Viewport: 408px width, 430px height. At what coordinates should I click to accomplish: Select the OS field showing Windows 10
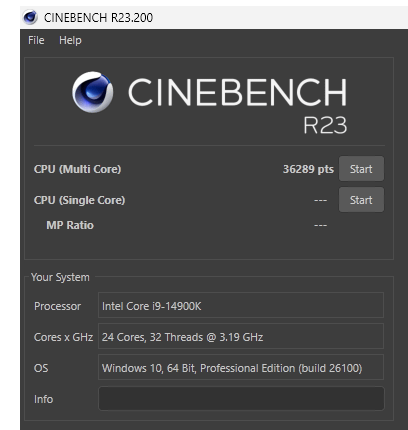pos(241,367)
